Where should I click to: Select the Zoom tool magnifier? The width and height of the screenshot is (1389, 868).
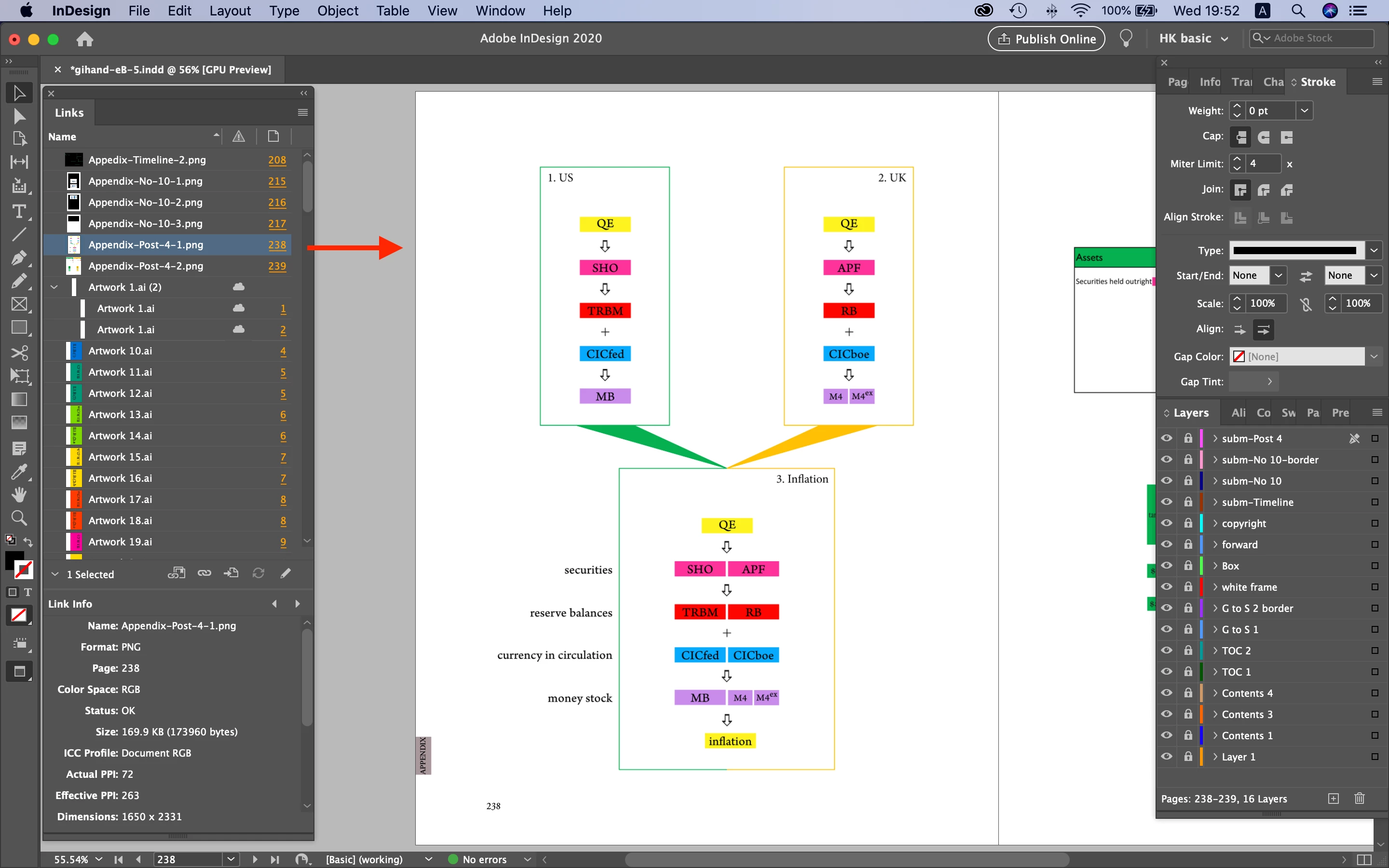click(19, 518)
